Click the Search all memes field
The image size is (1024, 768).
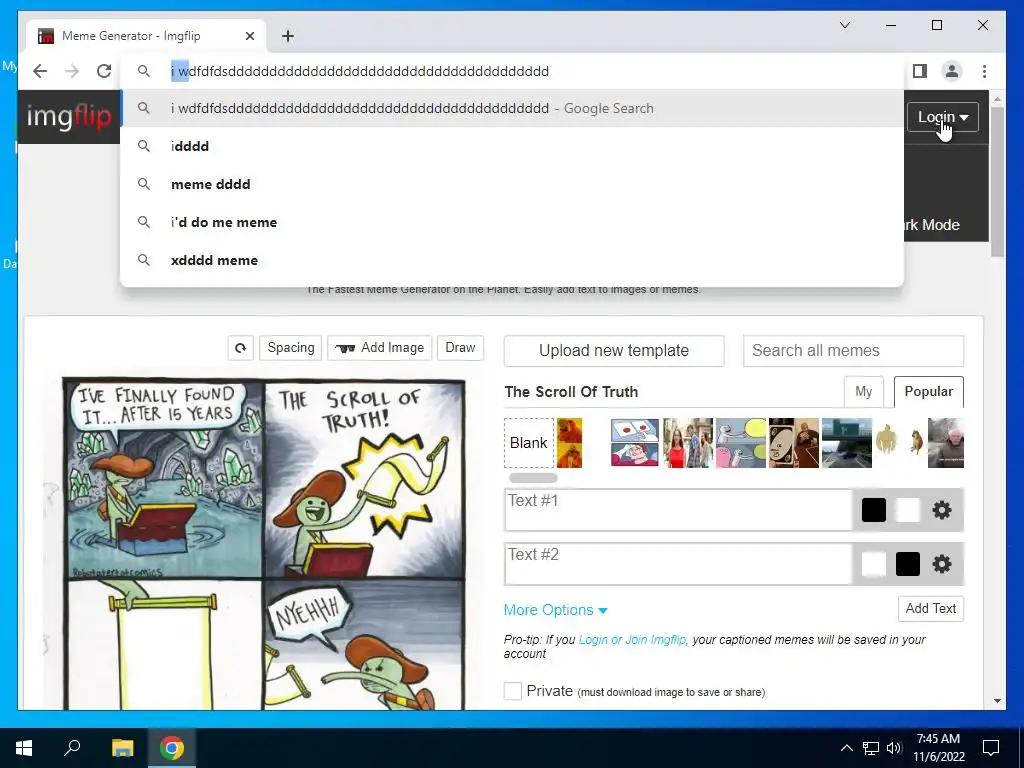[x=853, y=351]
